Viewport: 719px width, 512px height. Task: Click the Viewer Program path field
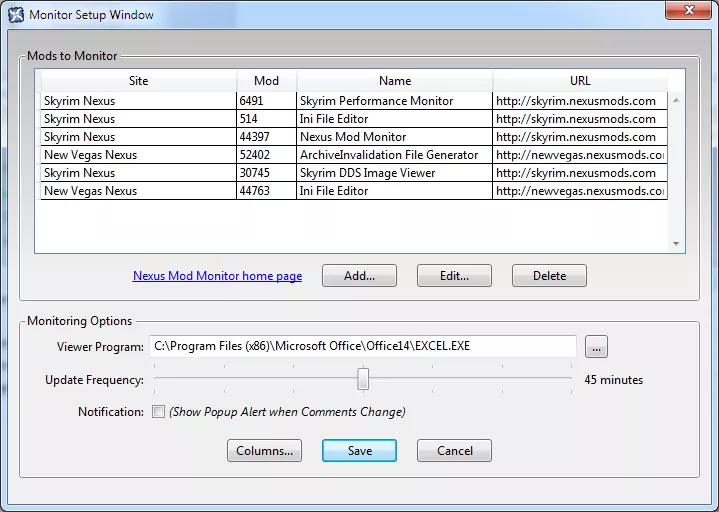pyautogui.click(x=363, y=346)
